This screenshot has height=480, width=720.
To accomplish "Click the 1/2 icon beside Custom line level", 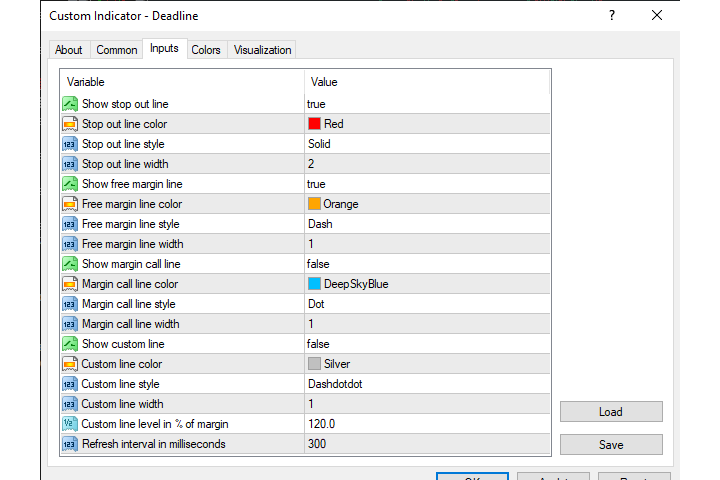I will (x=70, y=424).
